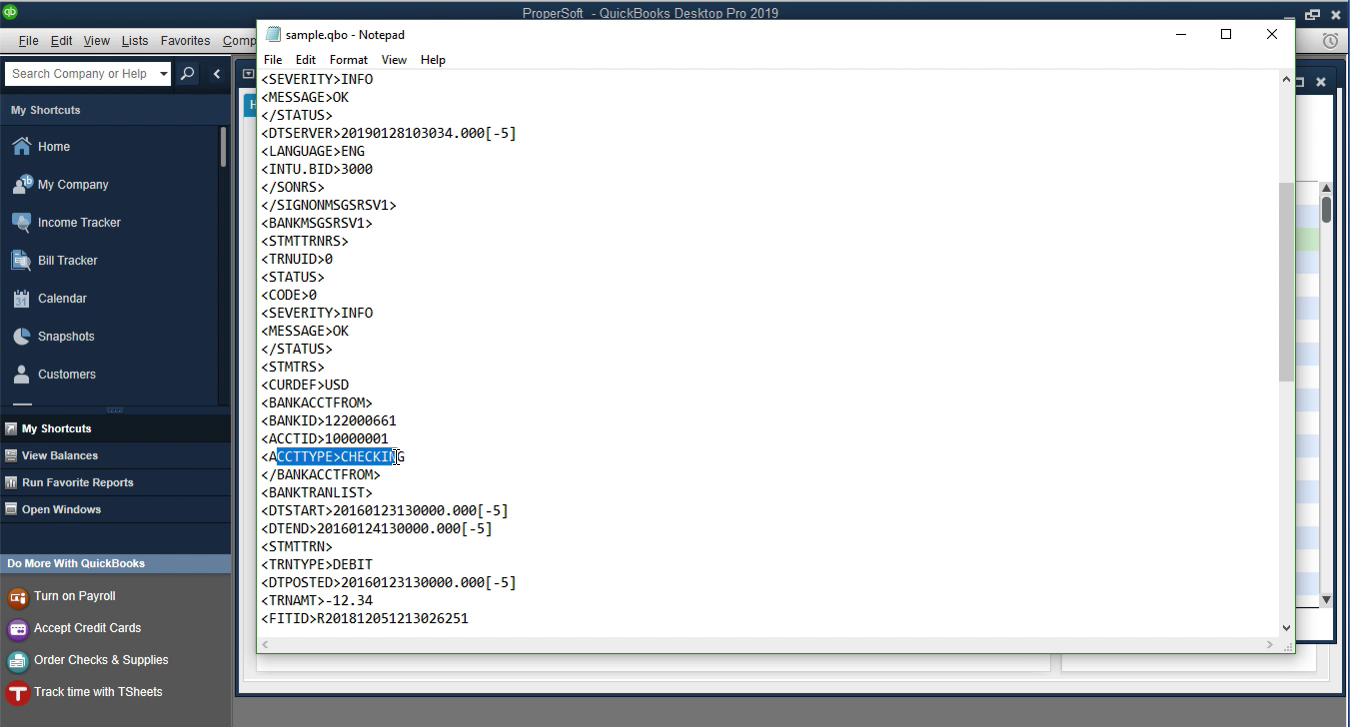Click the line <TRNAMT>-12.34
This screenshot has width=1350, height=727.
click(317, 601)
